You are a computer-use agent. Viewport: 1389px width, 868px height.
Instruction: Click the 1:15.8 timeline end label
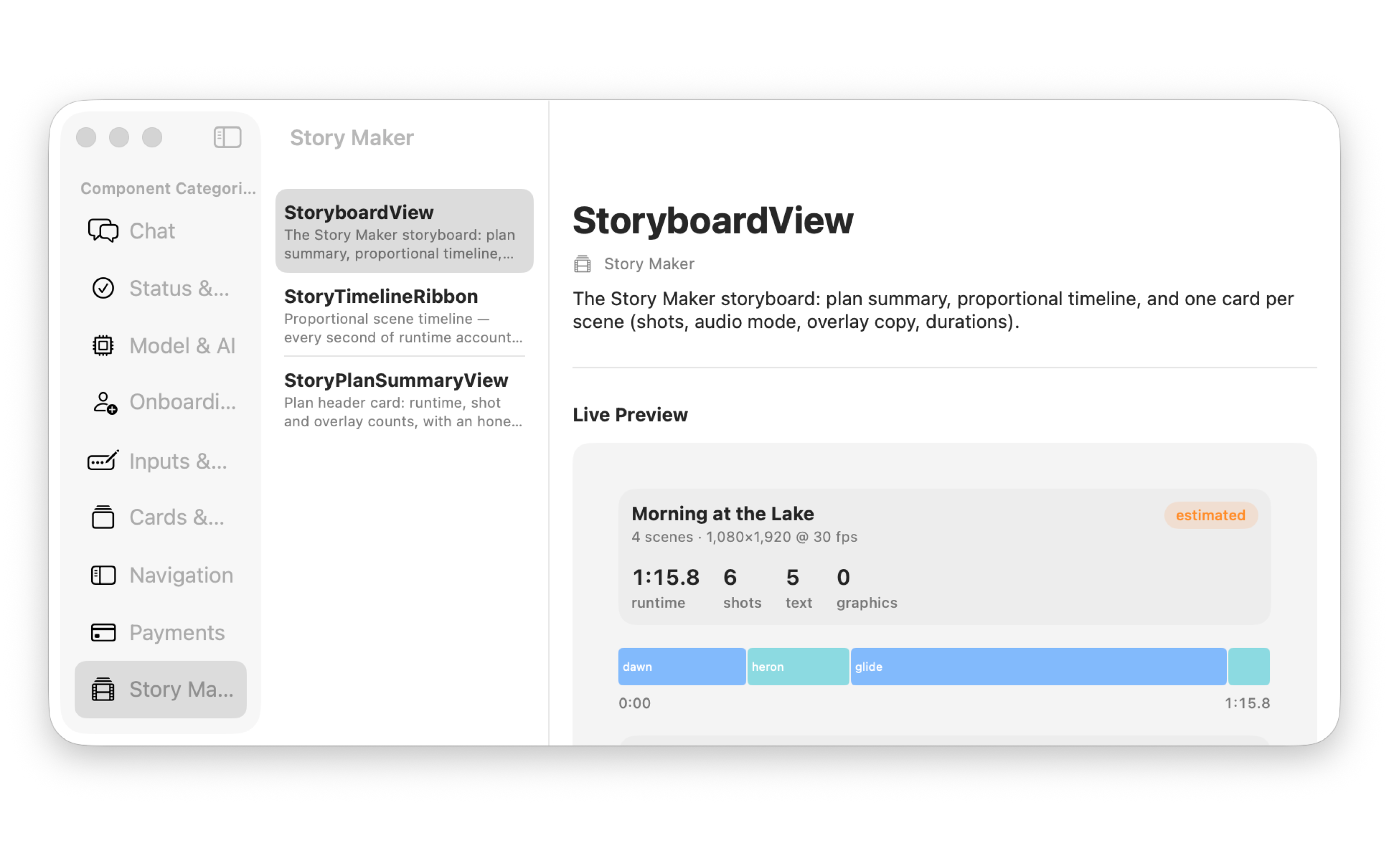tap(1247, 703)
